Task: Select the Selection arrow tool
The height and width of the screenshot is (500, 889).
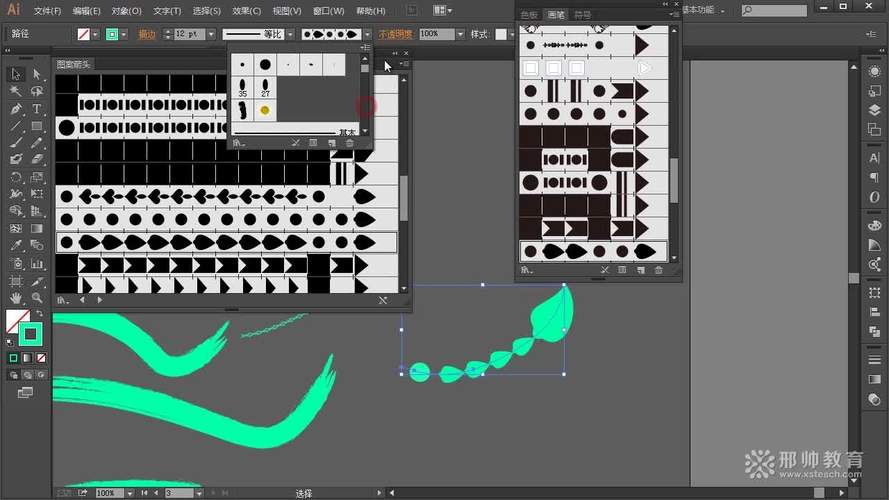Action: pos(16,74)
